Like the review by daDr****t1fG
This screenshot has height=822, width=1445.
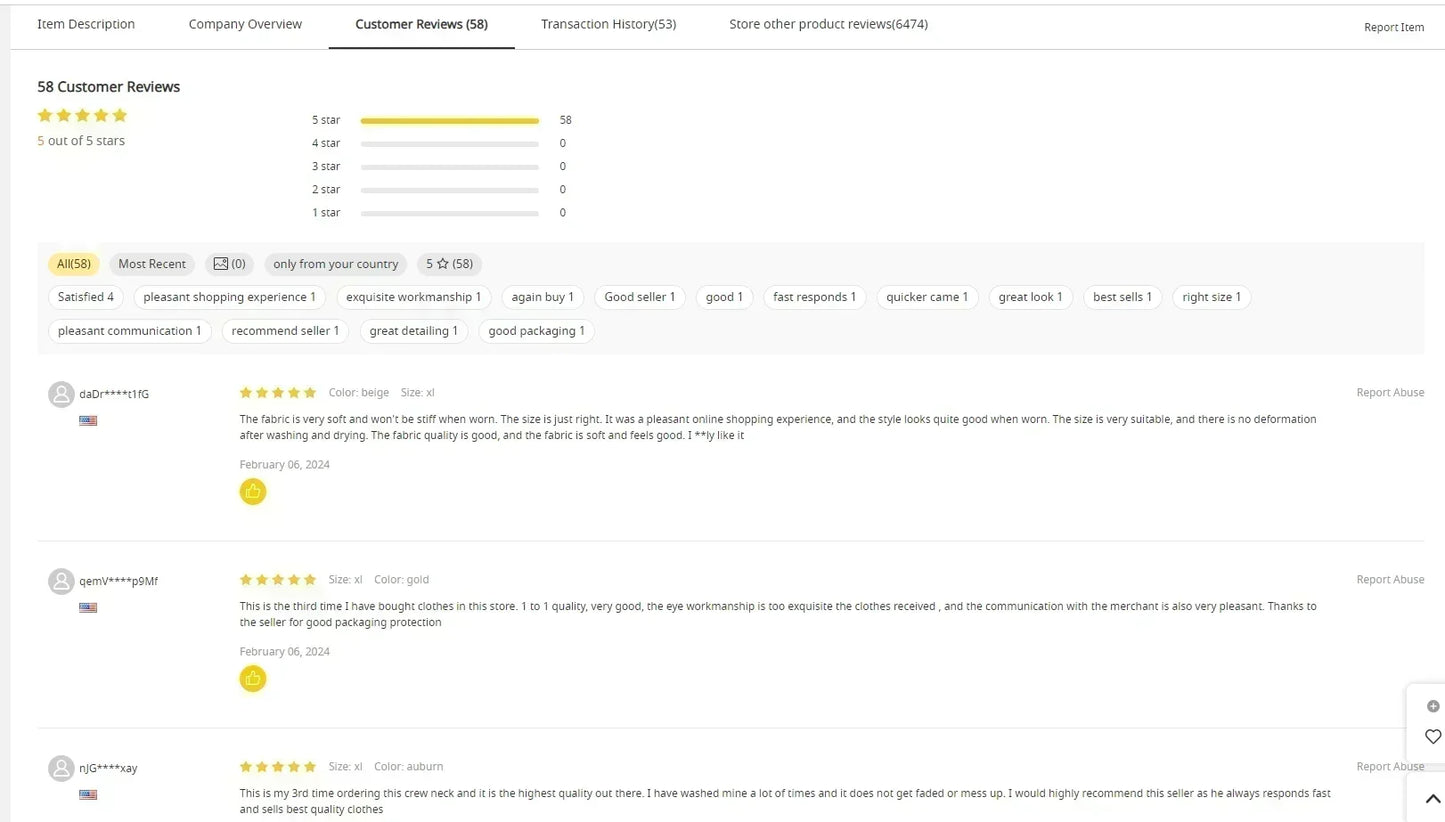tap(253, 491)
